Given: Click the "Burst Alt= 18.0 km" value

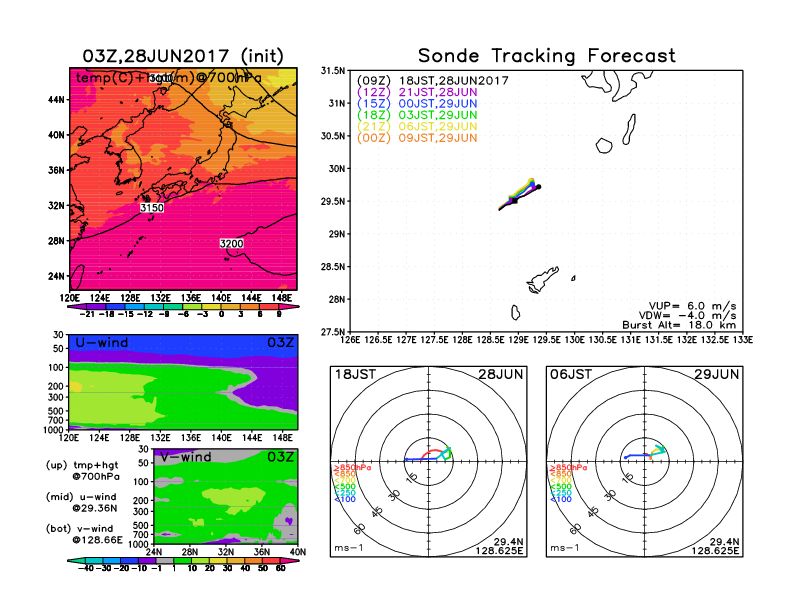Looking at the screenshot, I should [x=679, y=325].
